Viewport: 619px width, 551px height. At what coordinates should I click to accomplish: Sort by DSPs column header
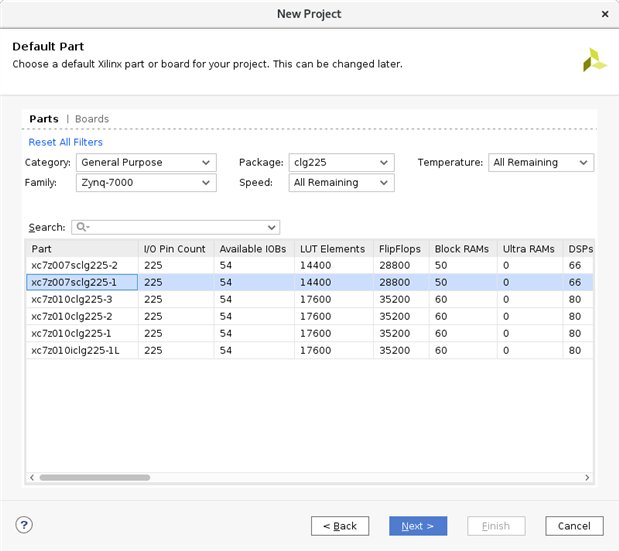[578, 249]
